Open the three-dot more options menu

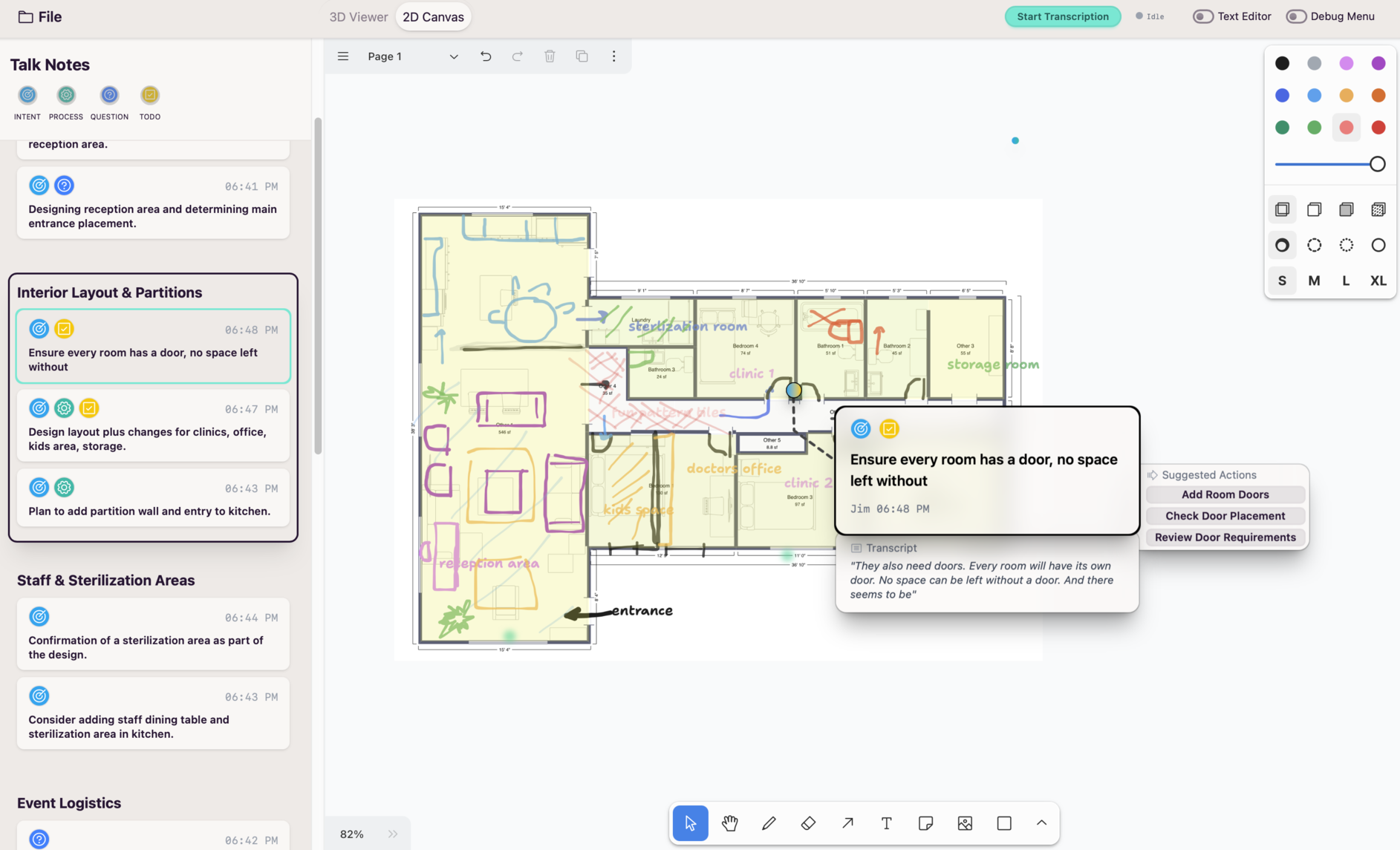point(613,56)
